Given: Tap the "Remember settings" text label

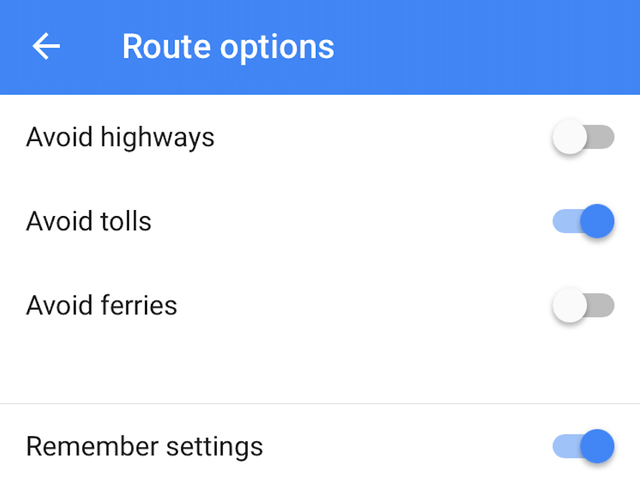Looking at the screenshot, I should (144, 446).
